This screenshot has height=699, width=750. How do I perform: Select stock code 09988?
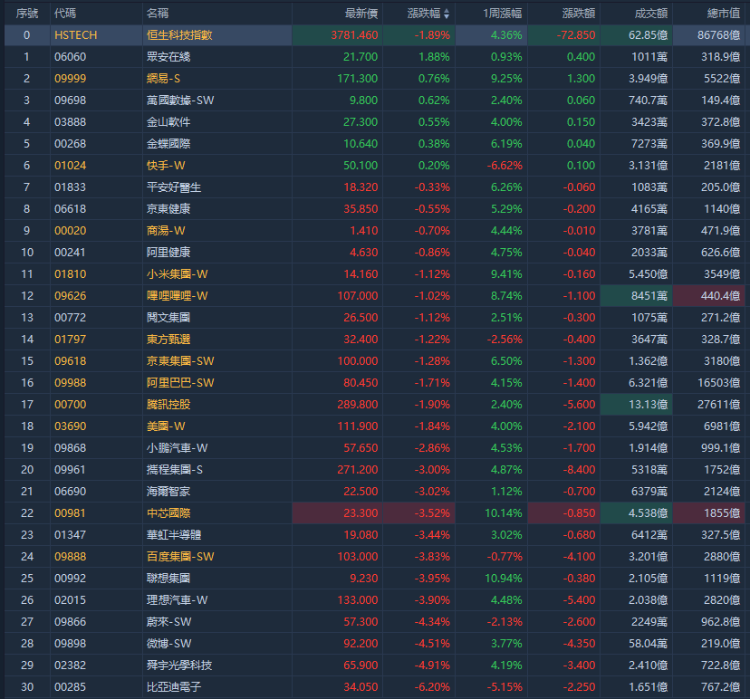point(70,383)
